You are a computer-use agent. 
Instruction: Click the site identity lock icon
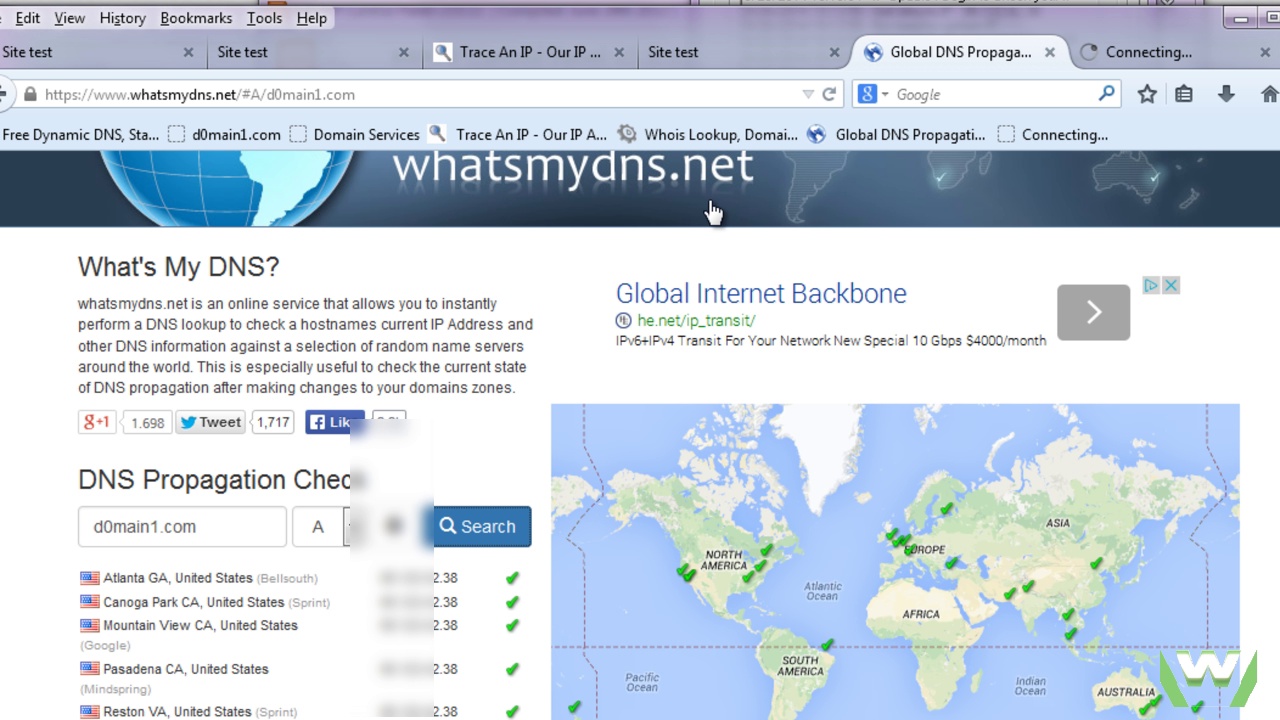coord(30,94)
